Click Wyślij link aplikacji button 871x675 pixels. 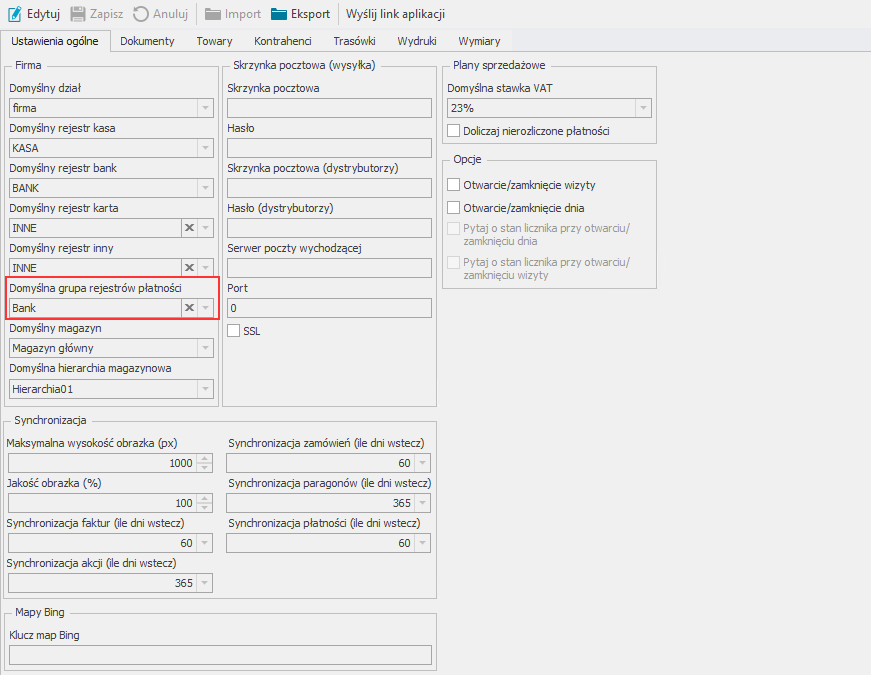395,14
